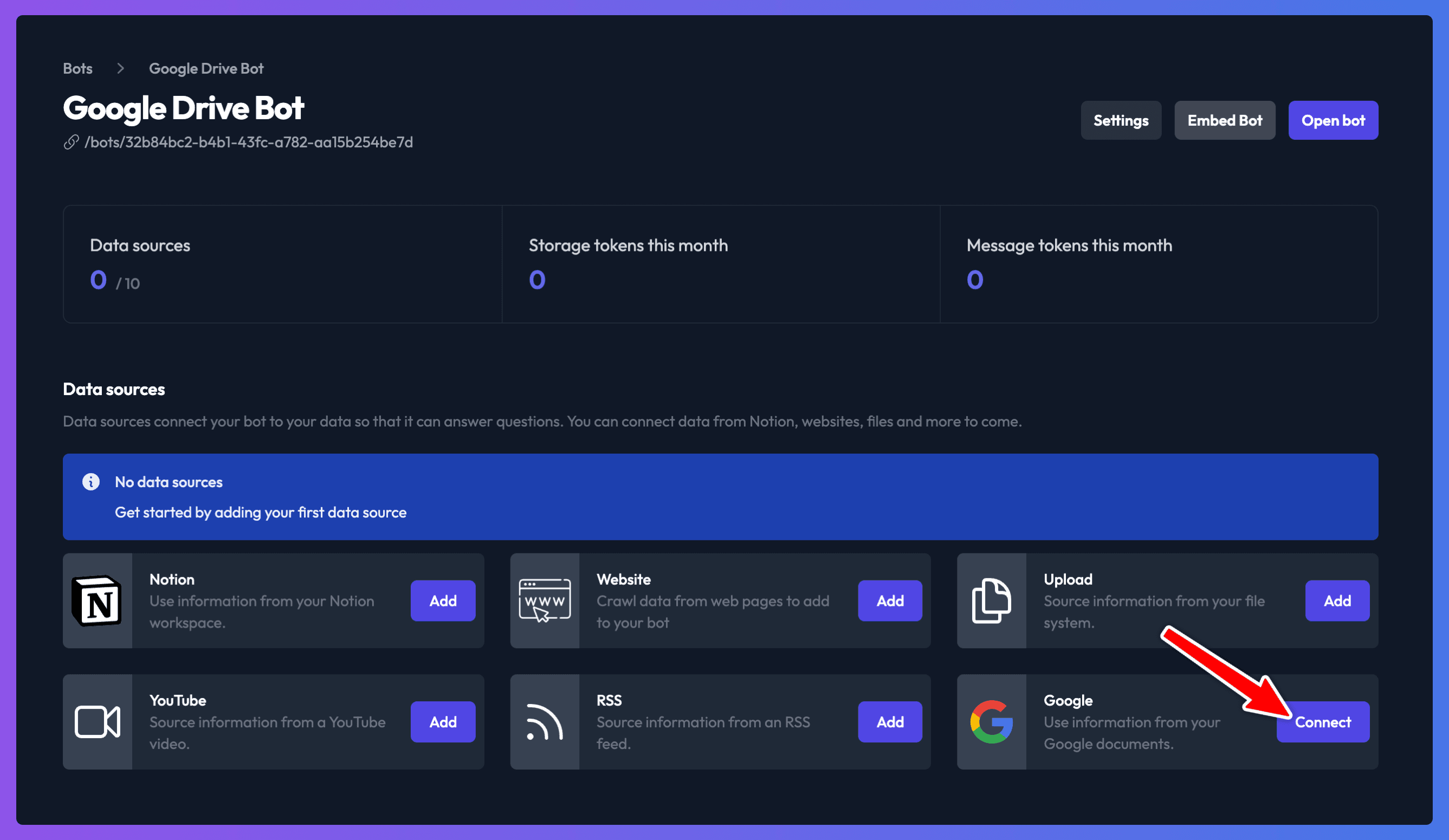Screen dimensions: 1449x840
Task: Click 'Use information from your Notion workspace' text
Action: [262, 612]
